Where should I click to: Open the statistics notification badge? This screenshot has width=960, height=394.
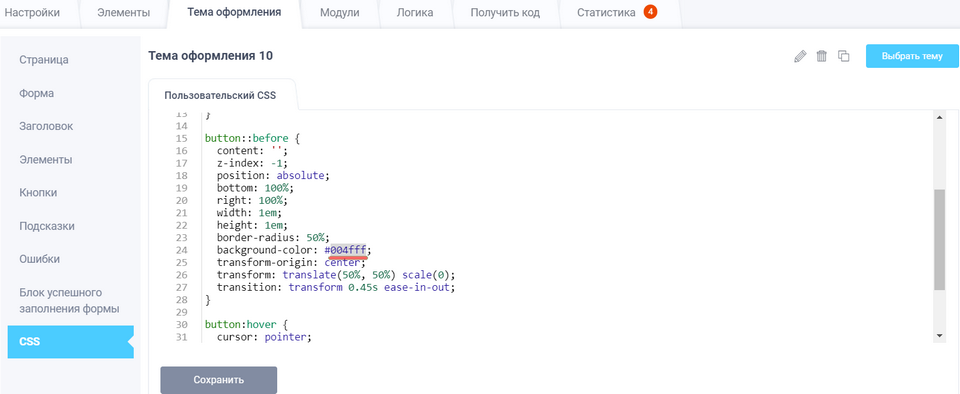click(650, 12)
